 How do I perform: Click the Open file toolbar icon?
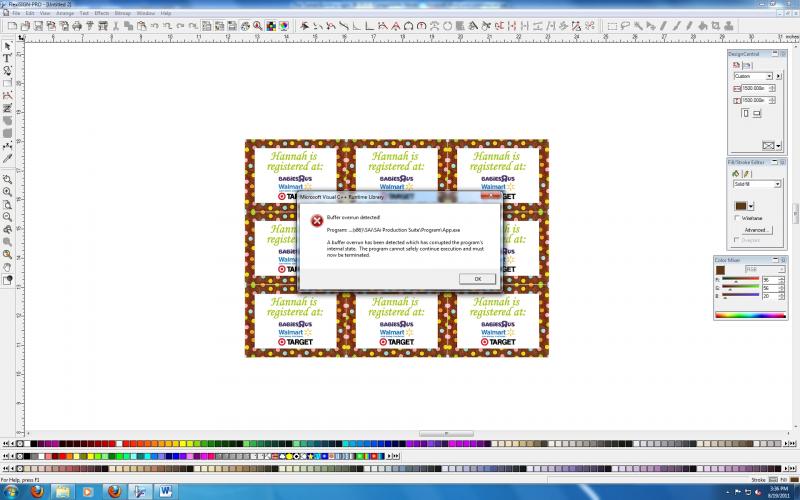(25, 26)
